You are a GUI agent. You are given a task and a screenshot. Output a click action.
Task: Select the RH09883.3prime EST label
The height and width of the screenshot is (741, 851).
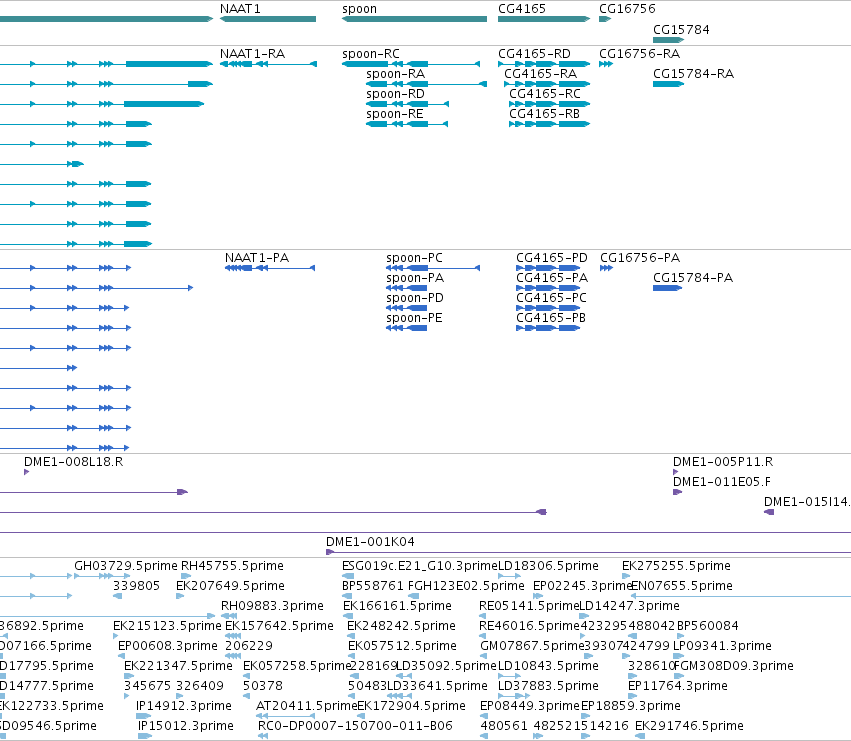[x=272, y=606]
